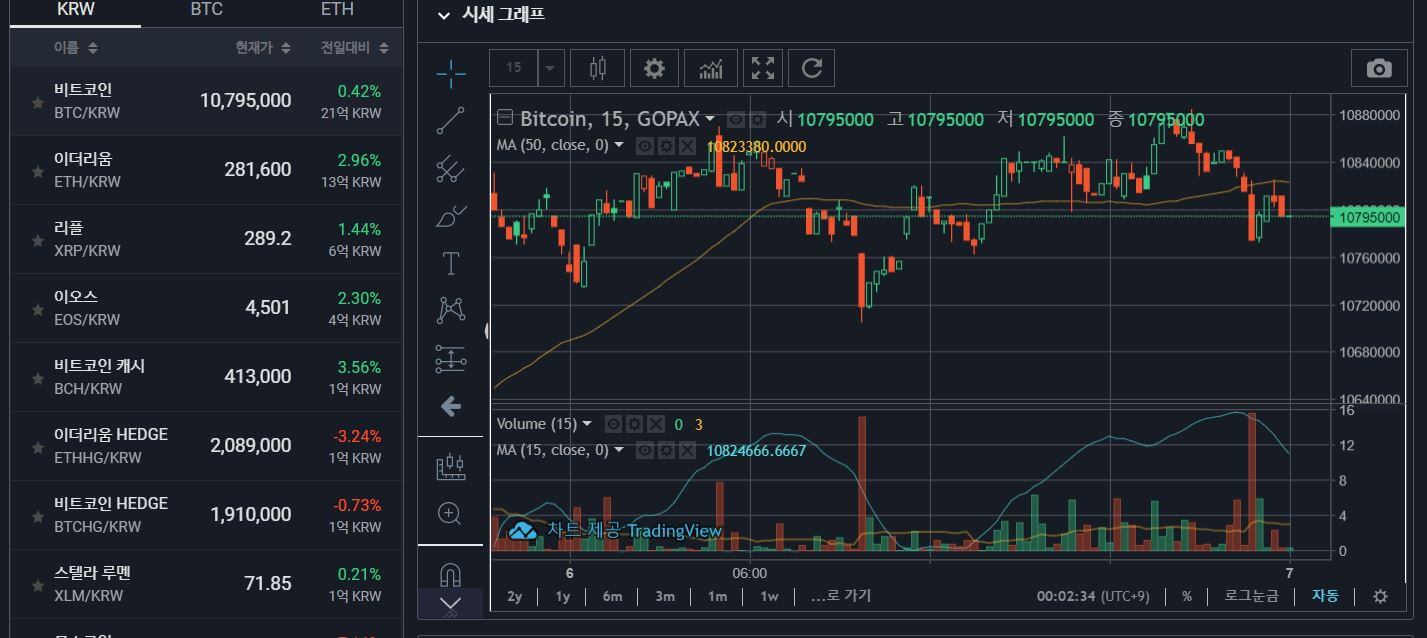The image size is (1427, 638).
Task: Select the pattern drawing tool
Action: (x=451, y=310)
